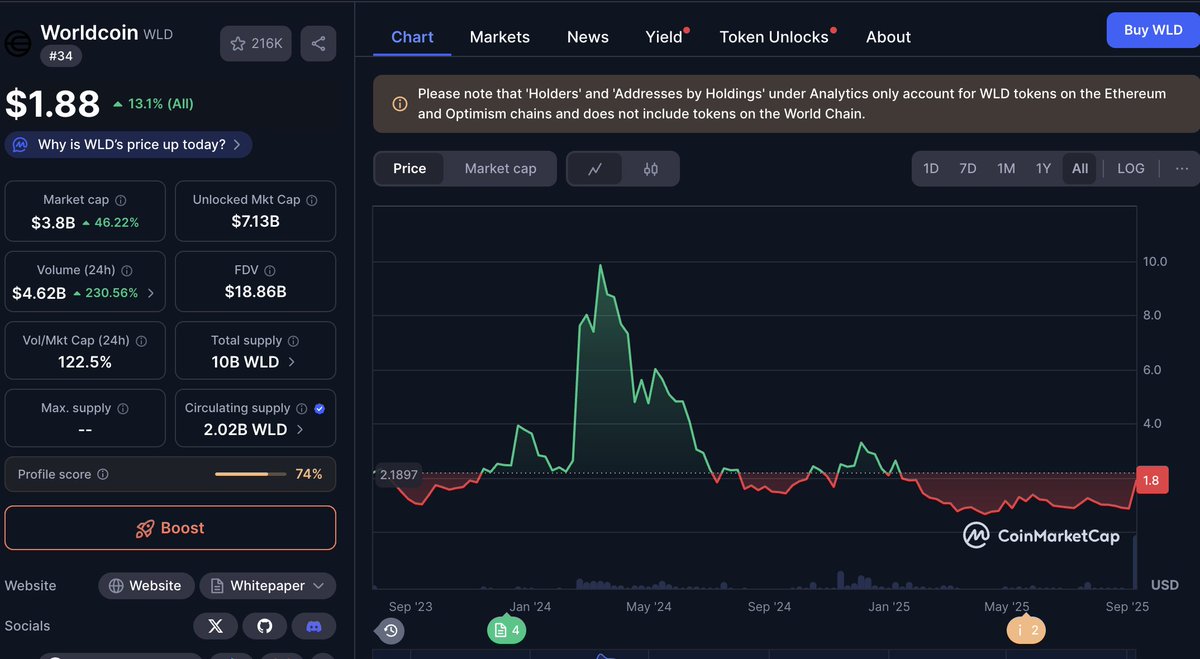Switch to candlestick chart view

(x=651, y=169)
